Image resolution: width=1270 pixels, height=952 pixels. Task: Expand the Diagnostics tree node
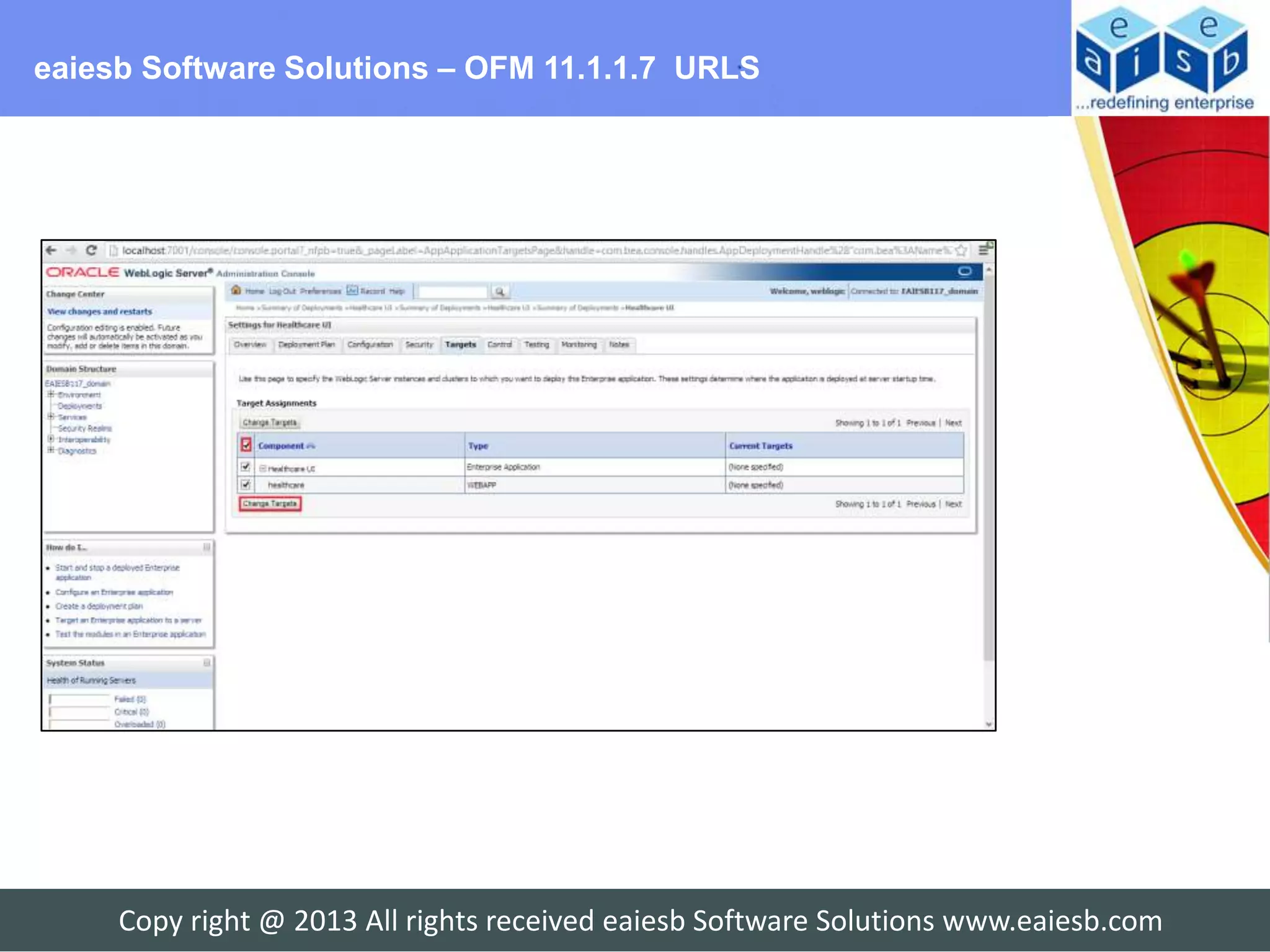pyautogui.click(x=51, y=450)
